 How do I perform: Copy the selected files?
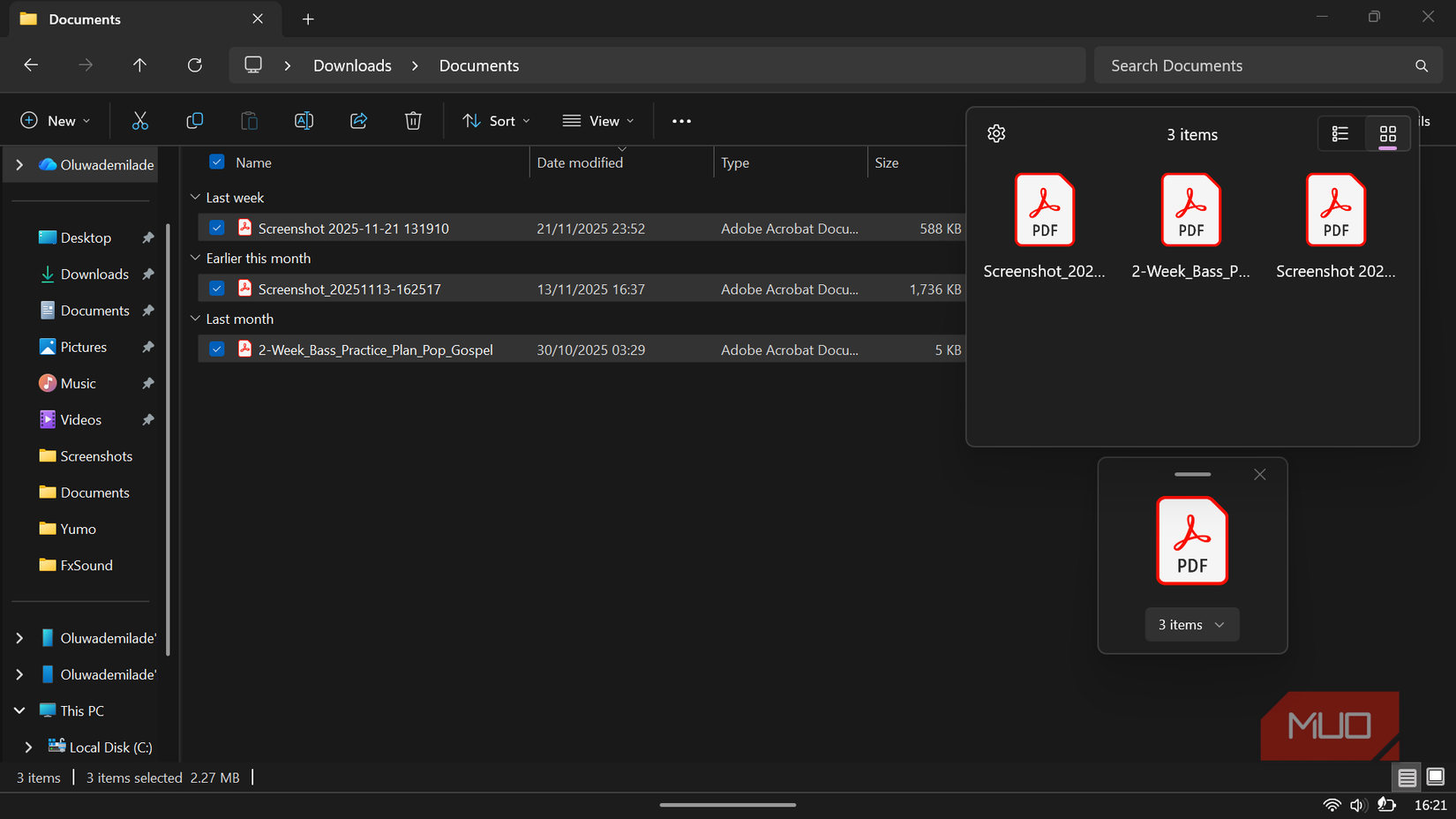pos(194,120)
